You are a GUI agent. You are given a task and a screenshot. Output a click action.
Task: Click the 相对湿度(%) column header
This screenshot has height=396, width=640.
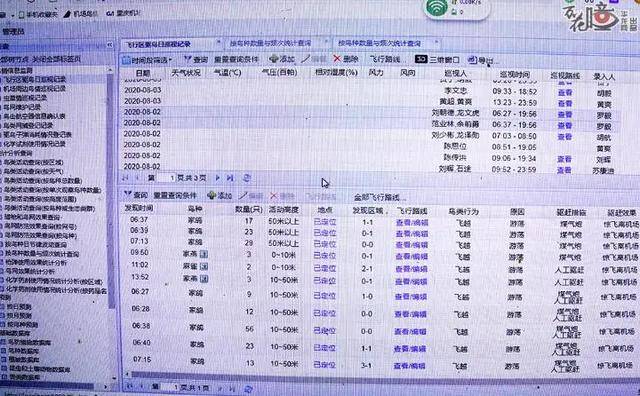click(x=336, y=73)
